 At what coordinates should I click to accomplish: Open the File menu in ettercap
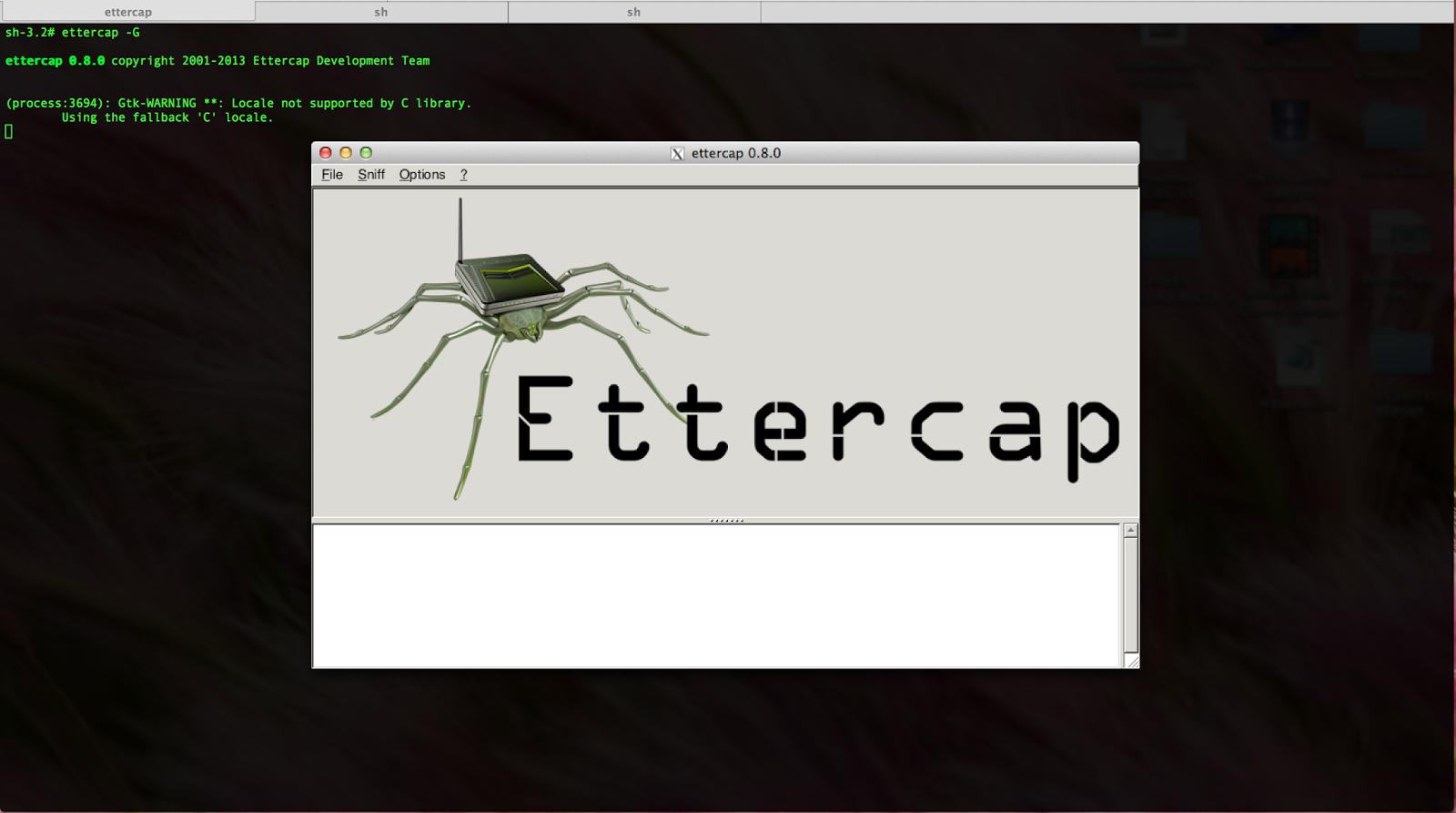coord(332,175)
